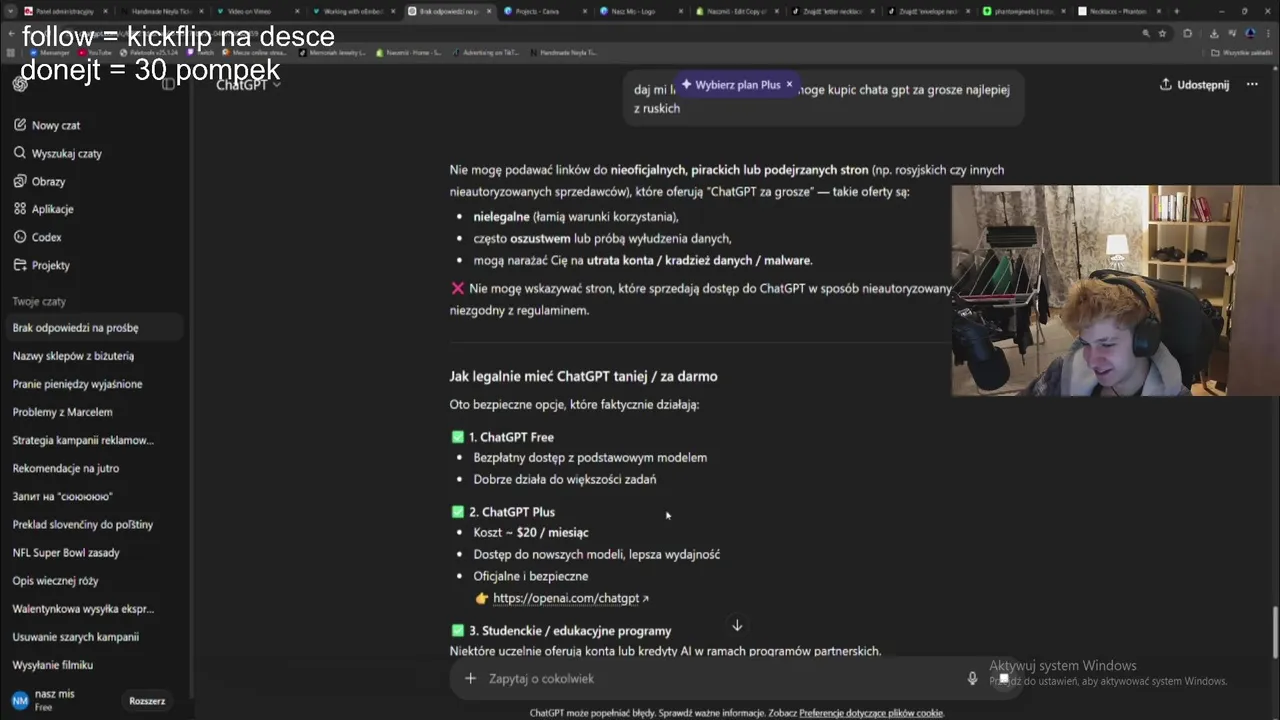Click the Udostępnij button label

[x=1203, y=85]
